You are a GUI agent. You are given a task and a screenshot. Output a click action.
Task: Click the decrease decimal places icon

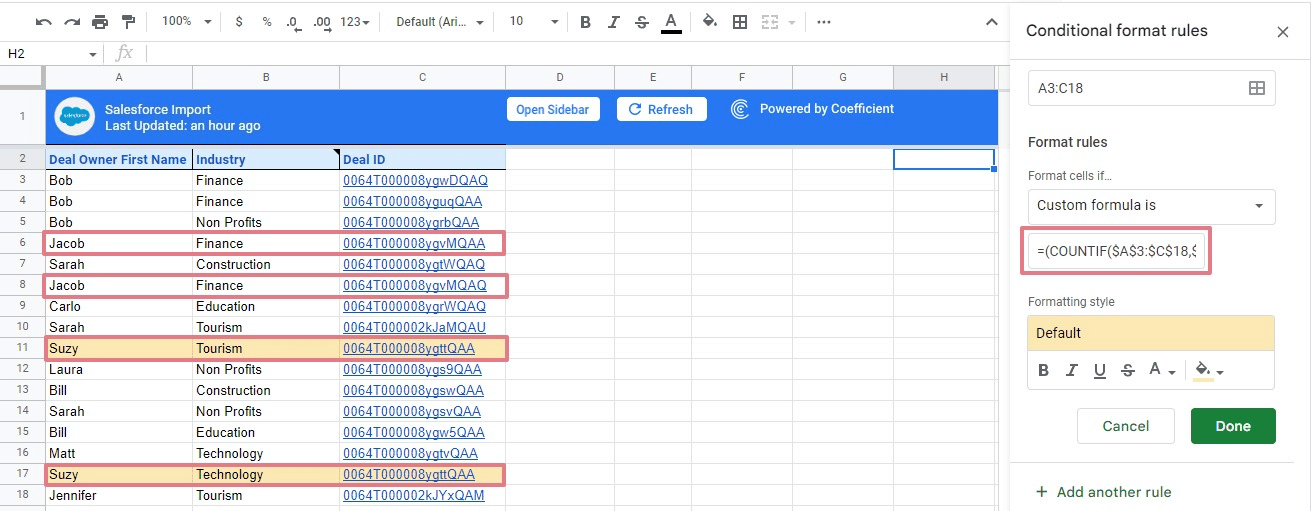coord(292,22)
